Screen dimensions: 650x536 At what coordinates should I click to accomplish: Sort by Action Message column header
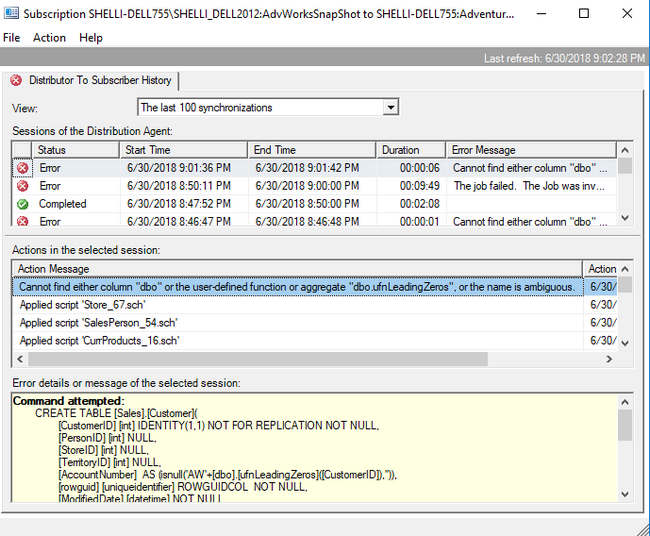coord(297,269)
